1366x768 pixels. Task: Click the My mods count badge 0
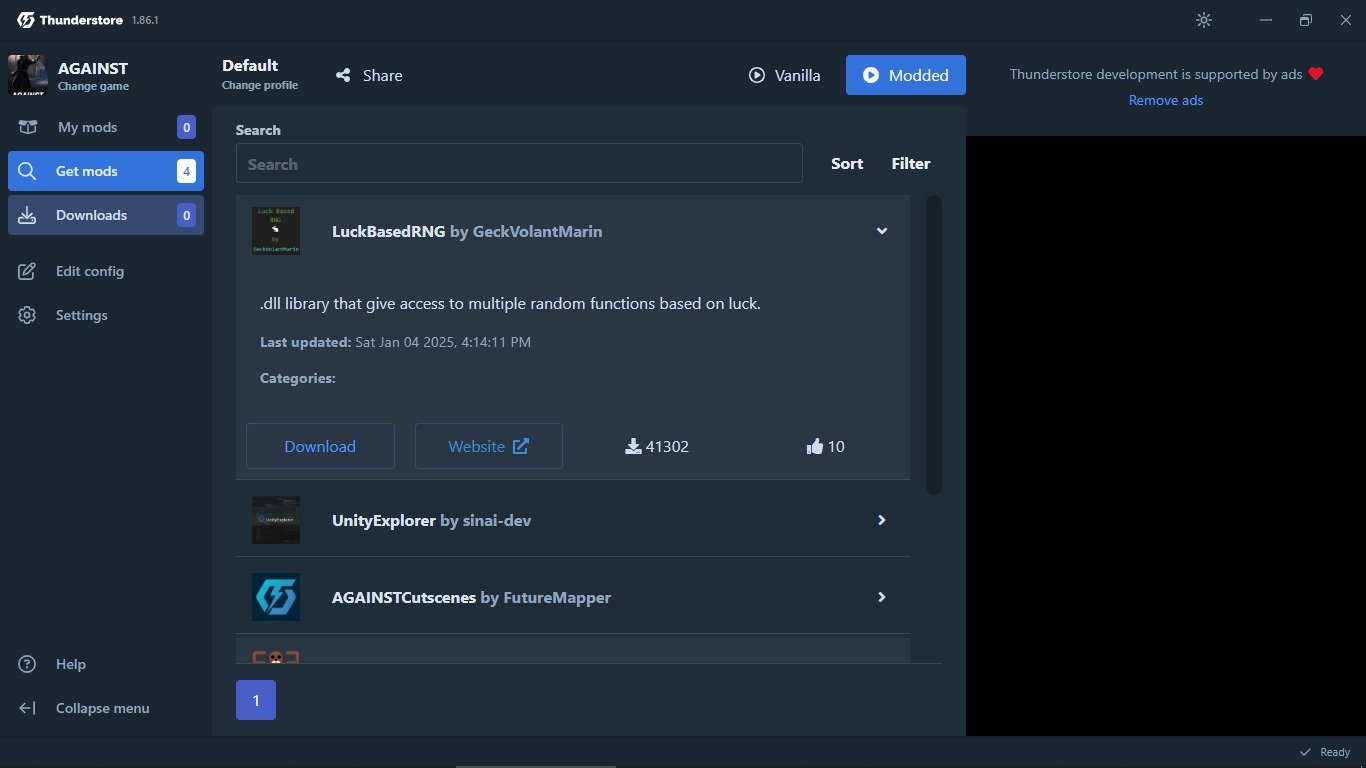186,127
